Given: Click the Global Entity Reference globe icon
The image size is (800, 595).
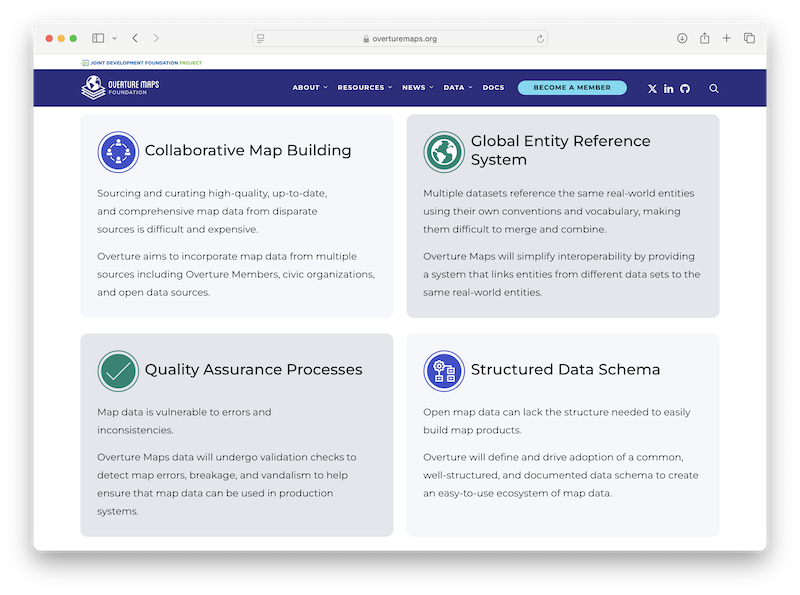Looking at the screenshot, I should click(x=444, y=152).
